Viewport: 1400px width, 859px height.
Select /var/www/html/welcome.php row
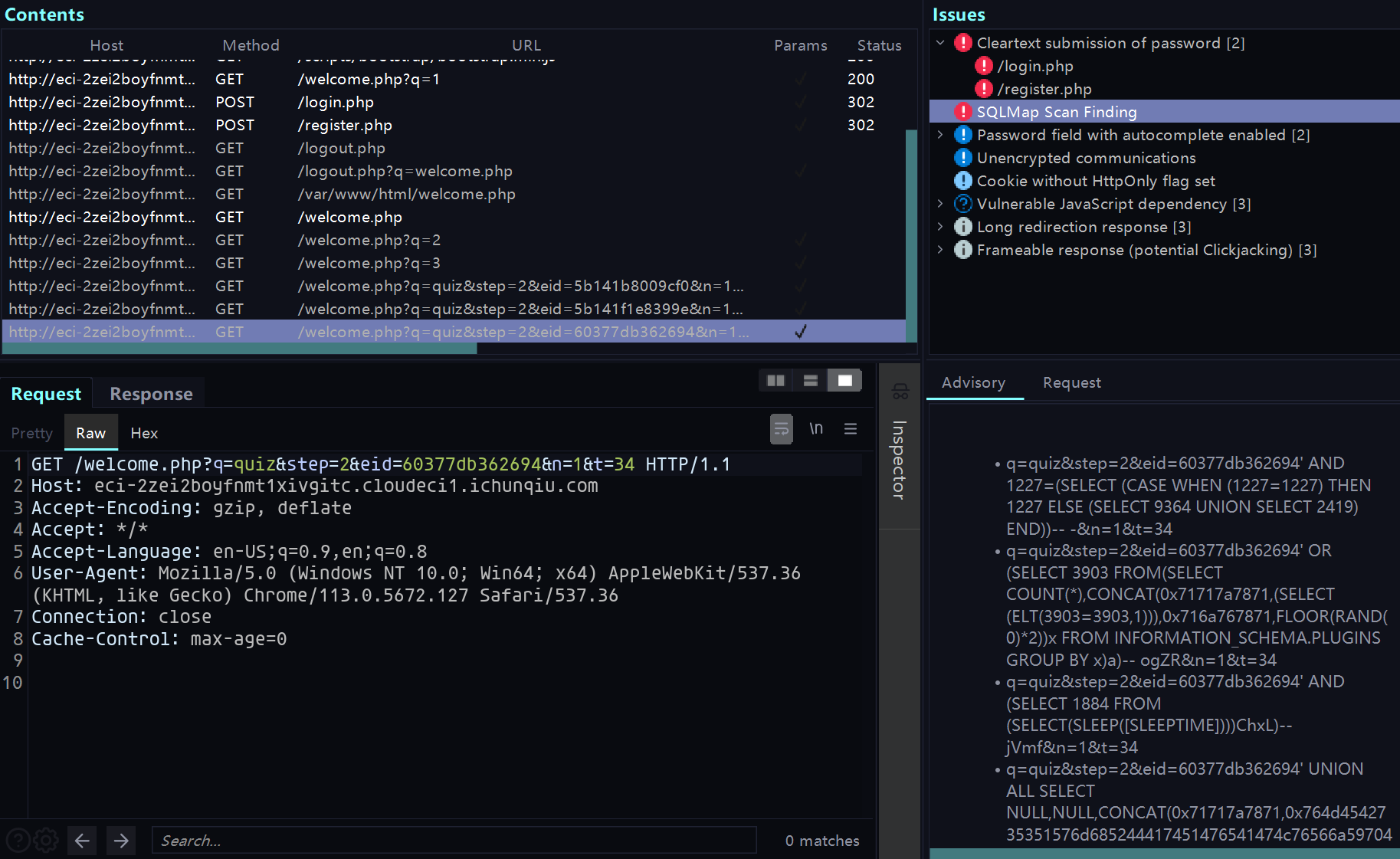454,194
